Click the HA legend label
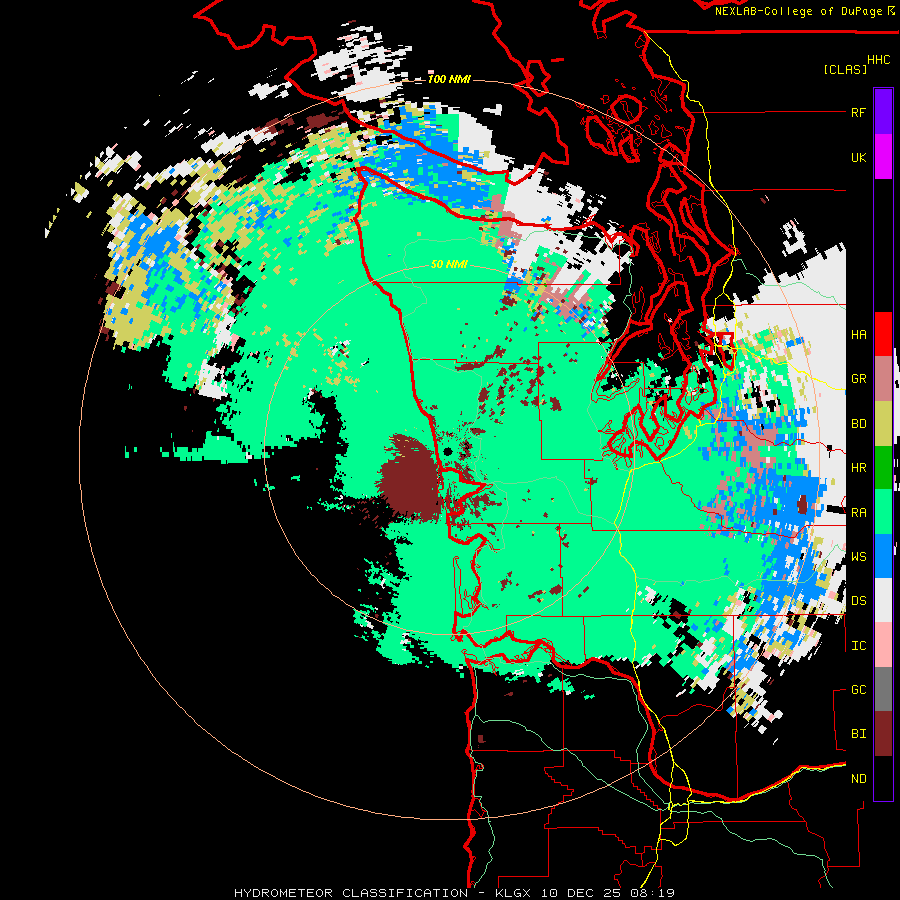The image size is (900, 900). (x=858, y=335)
